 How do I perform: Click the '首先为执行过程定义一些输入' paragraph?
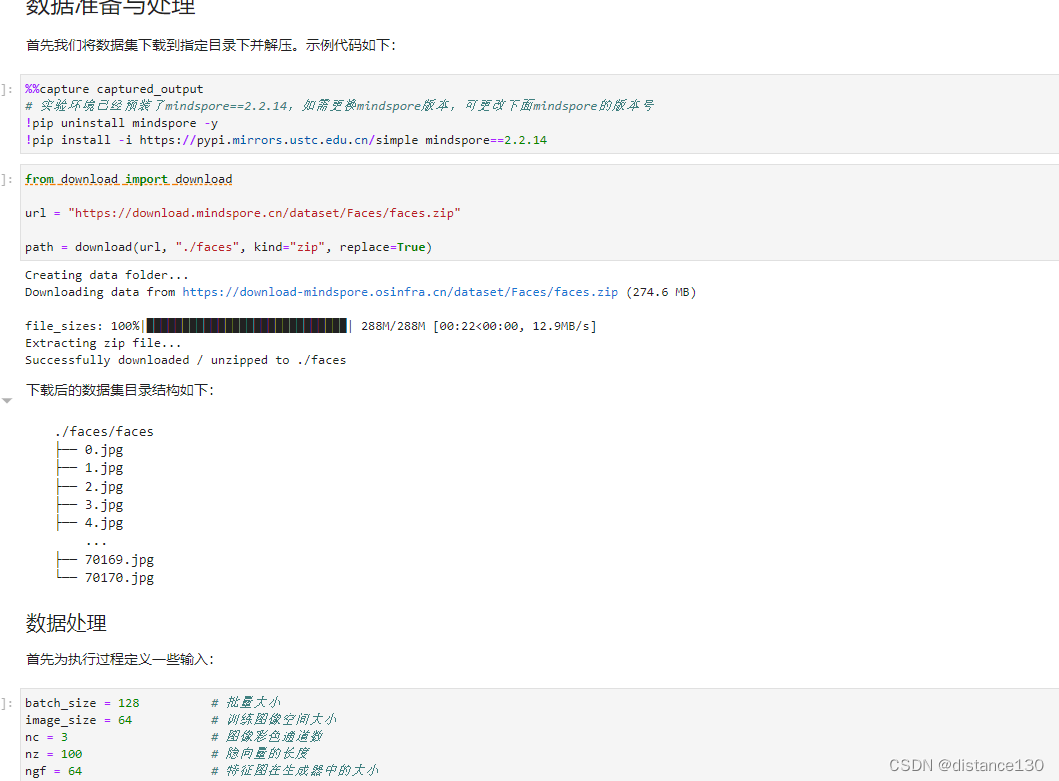tap(120, 659)
